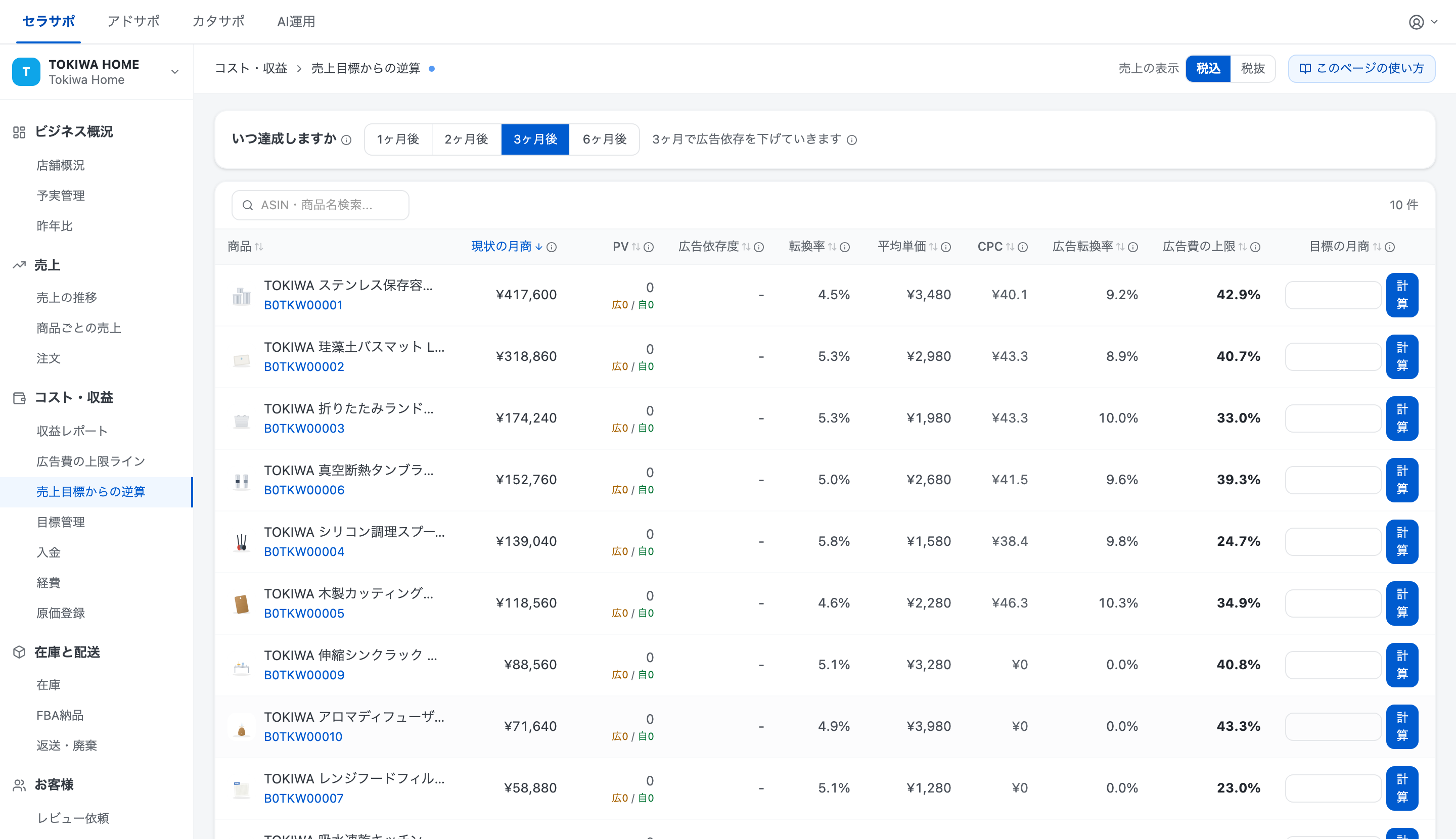Expand the TOKIWA HOME store switcher chevron
The width and height of the screenshot is (1456, 839).
174,72
